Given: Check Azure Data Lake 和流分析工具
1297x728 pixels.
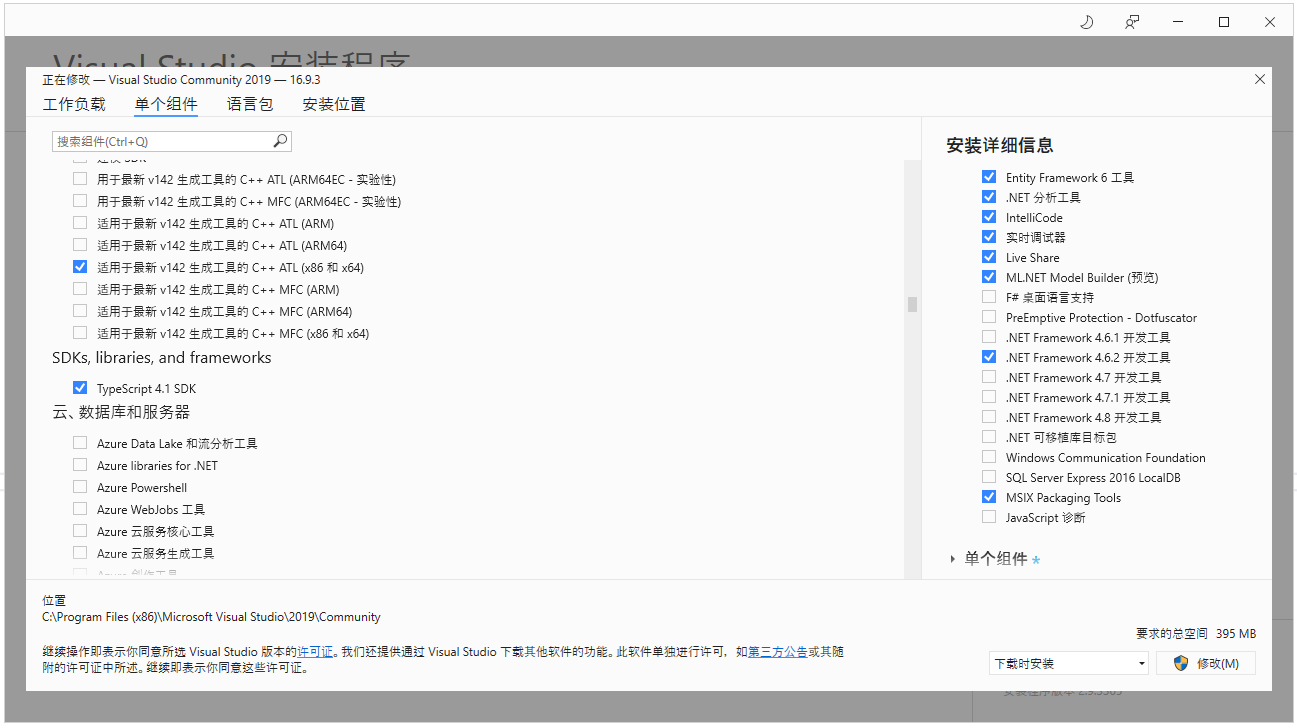Looking at the screenshot, I should [80, 443].
